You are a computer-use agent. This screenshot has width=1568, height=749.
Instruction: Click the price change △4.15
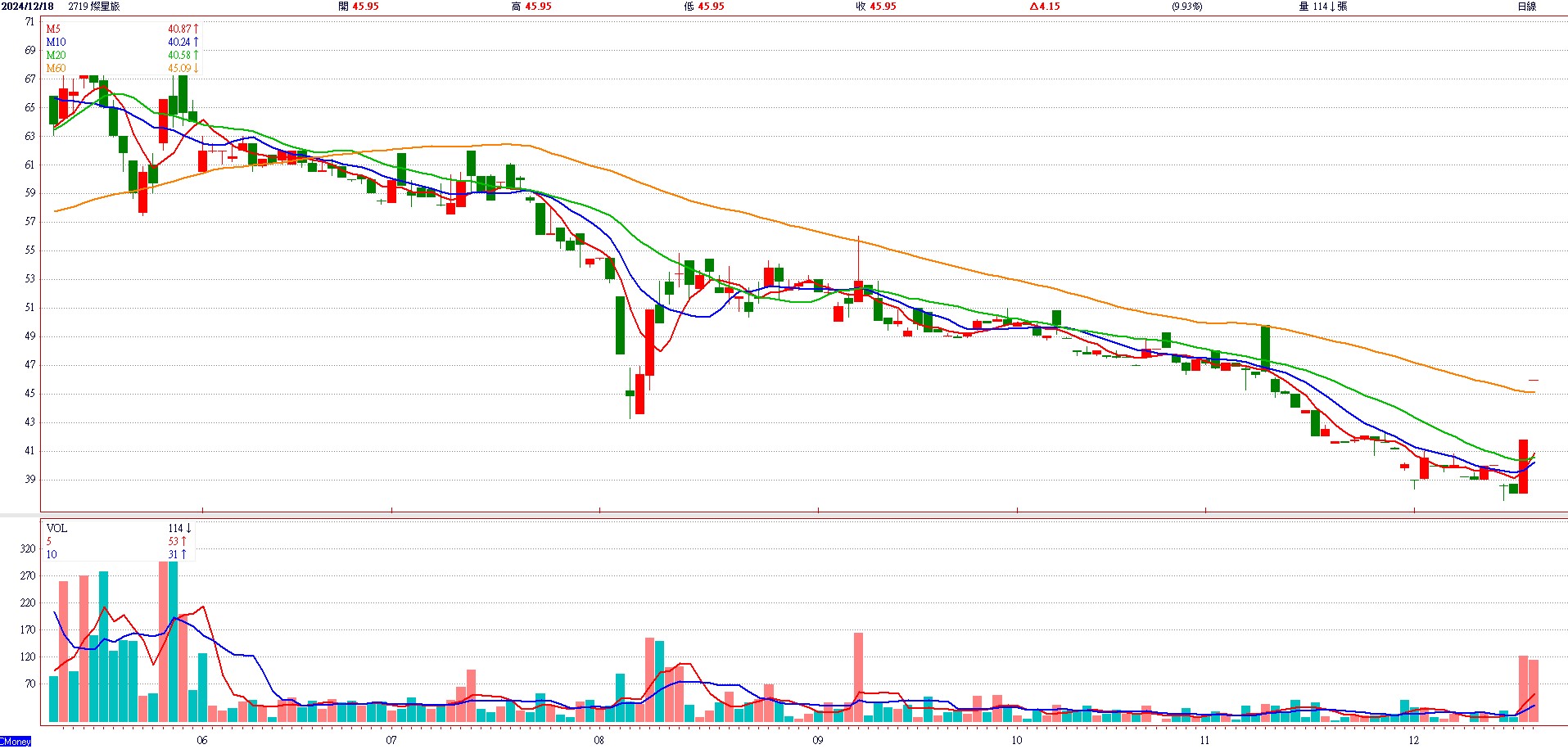1045,7
